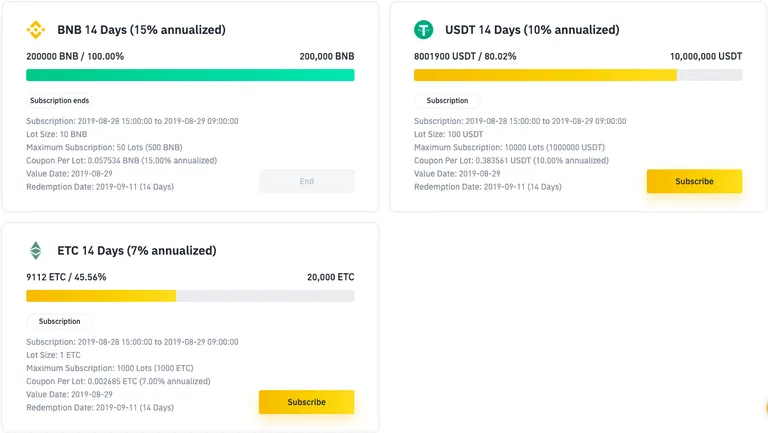768x433 pixels.
Task: Click the USDT Tether logo icon
Action: click(423, 30)
